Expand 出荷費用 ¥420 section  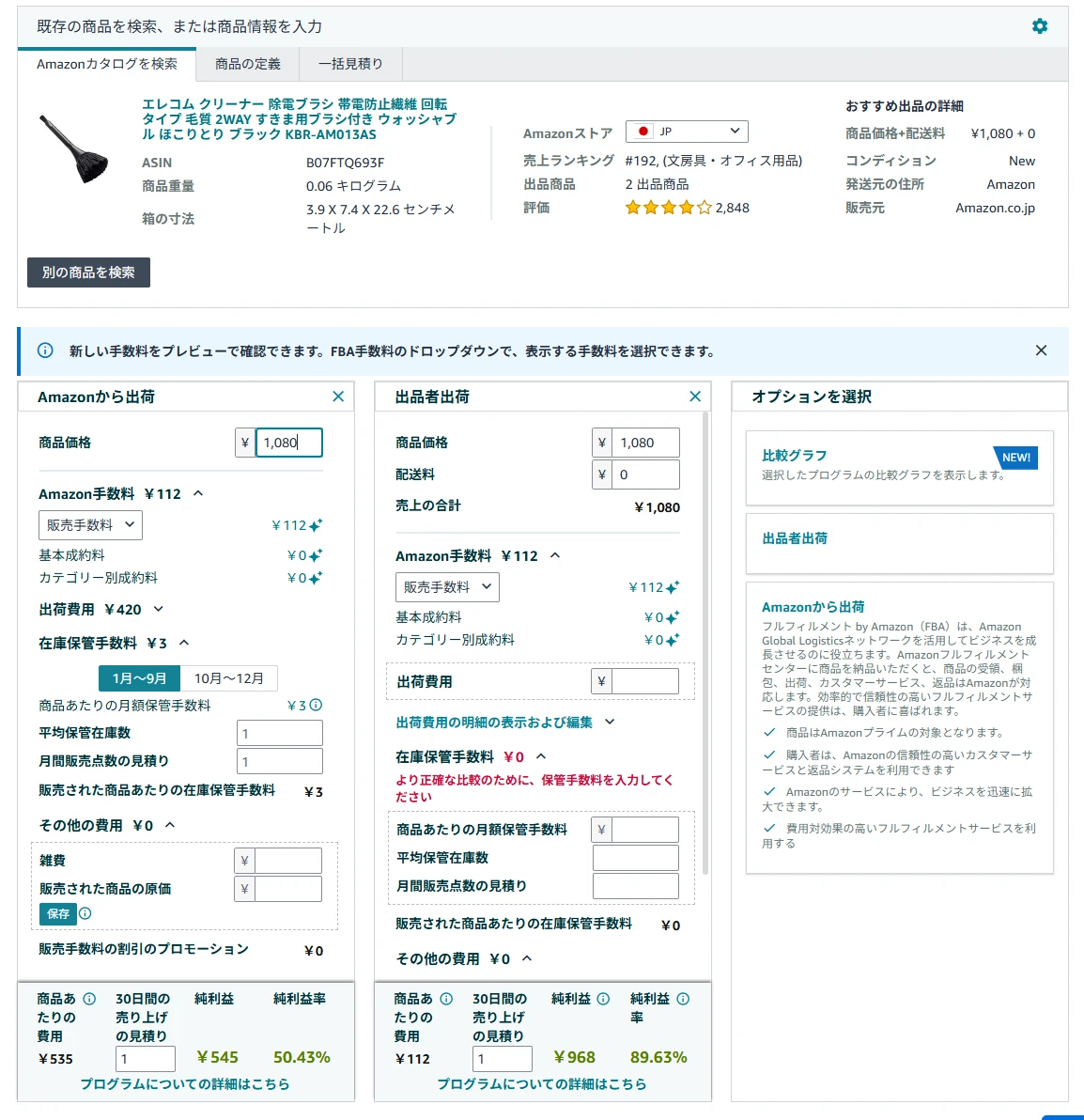tap(159, 609)
